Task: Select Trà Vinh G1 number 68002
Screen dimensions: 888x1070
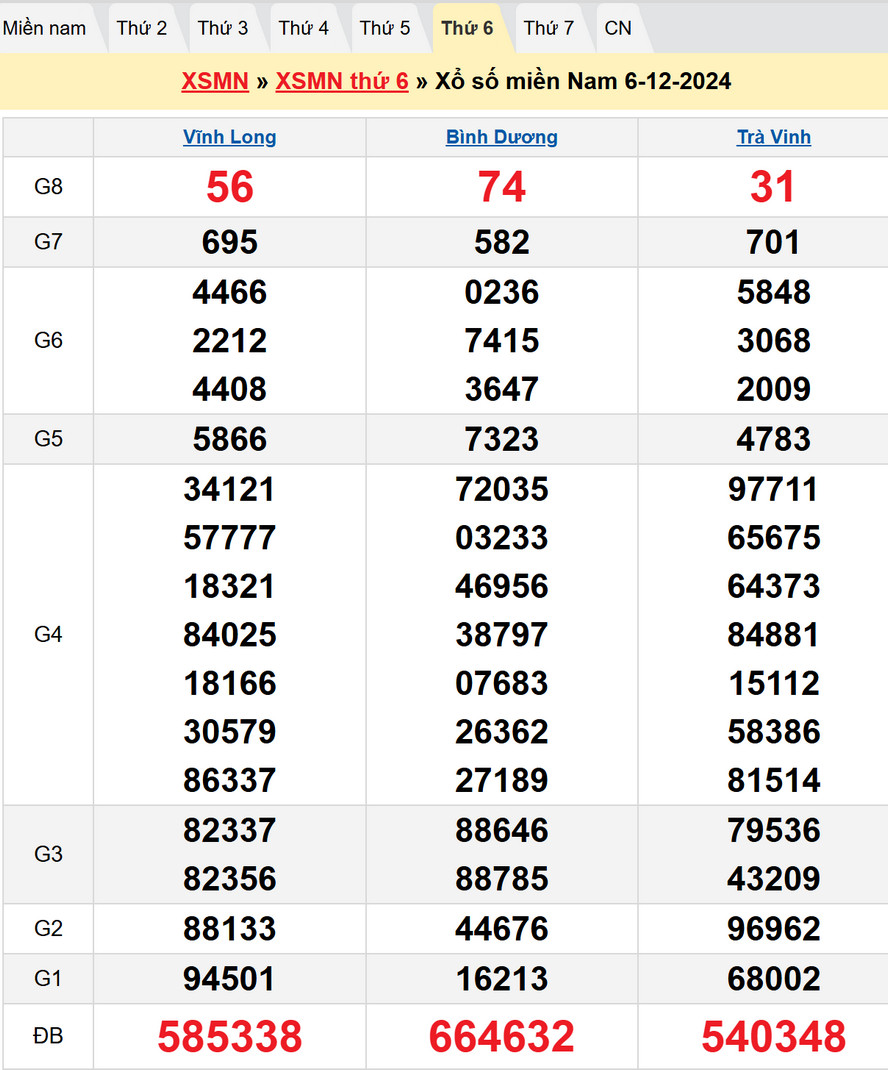Action: point(773,978)
